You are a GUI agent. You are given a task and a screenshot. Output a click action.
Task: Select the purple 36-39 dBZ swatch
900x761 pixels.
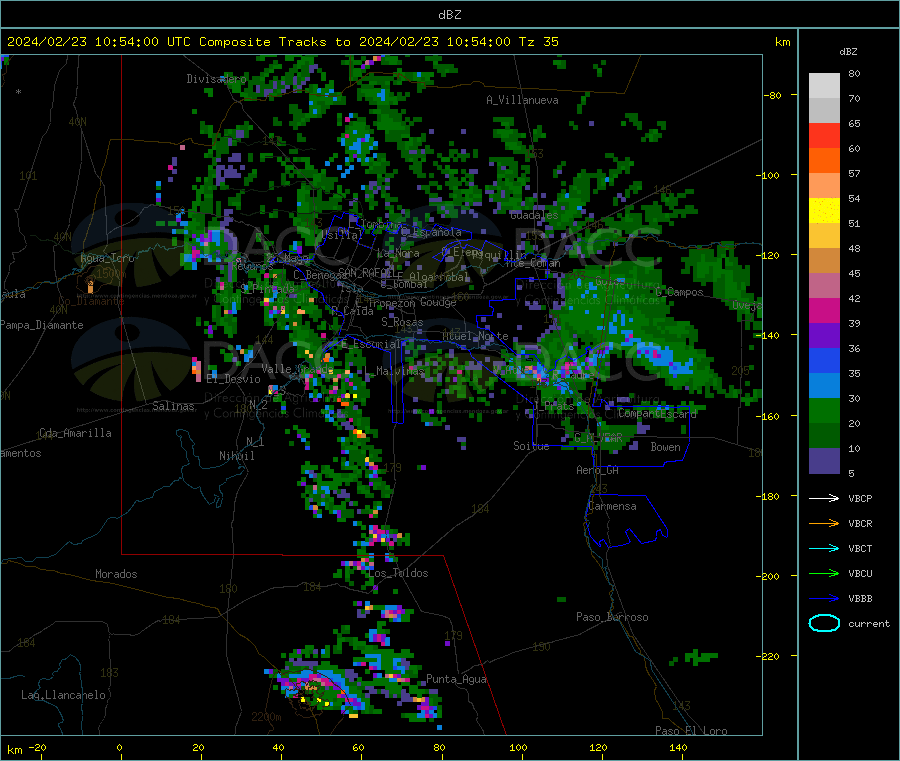(x=824, y=336)
